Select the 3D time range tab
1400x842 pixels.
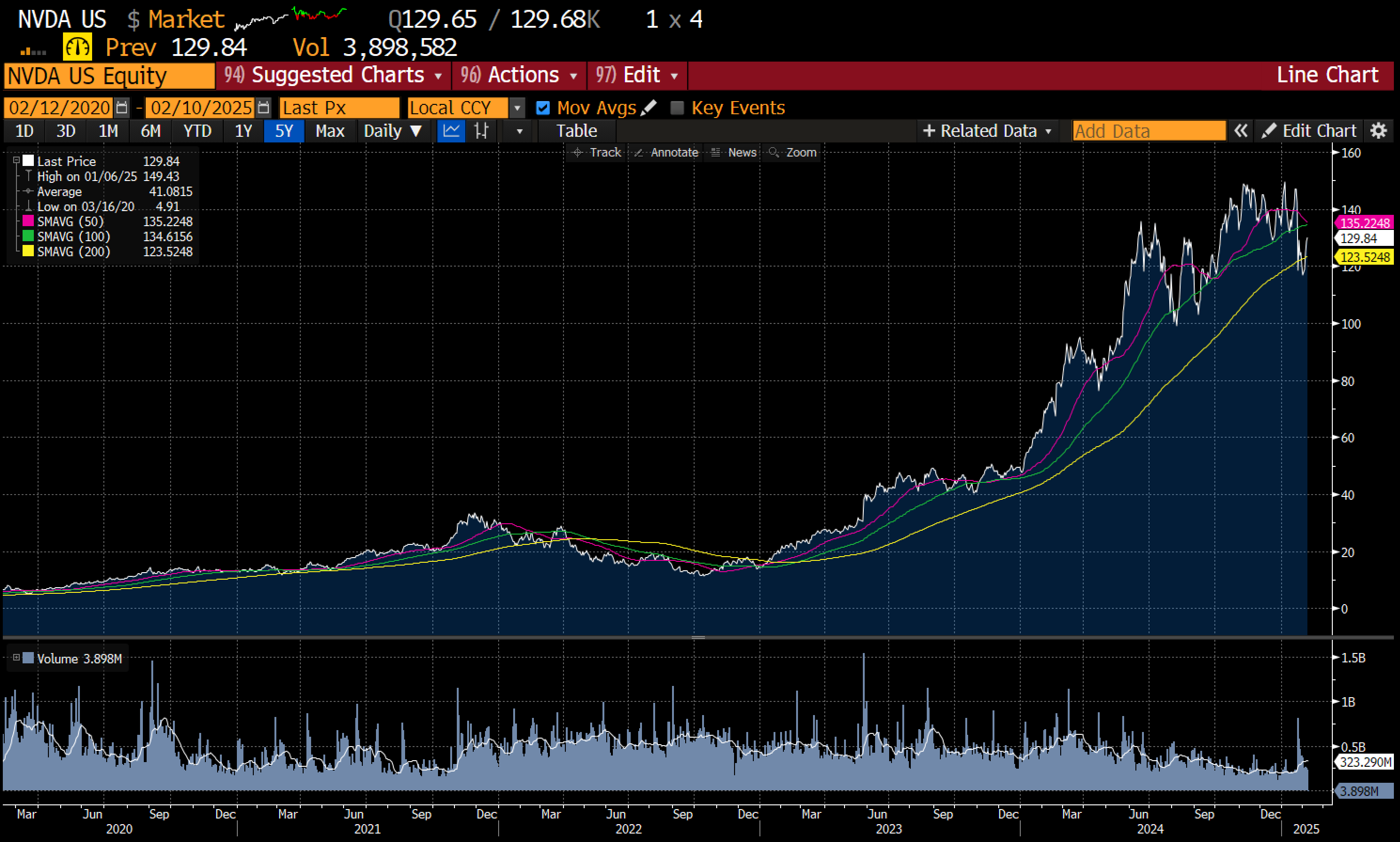[66, 131]
